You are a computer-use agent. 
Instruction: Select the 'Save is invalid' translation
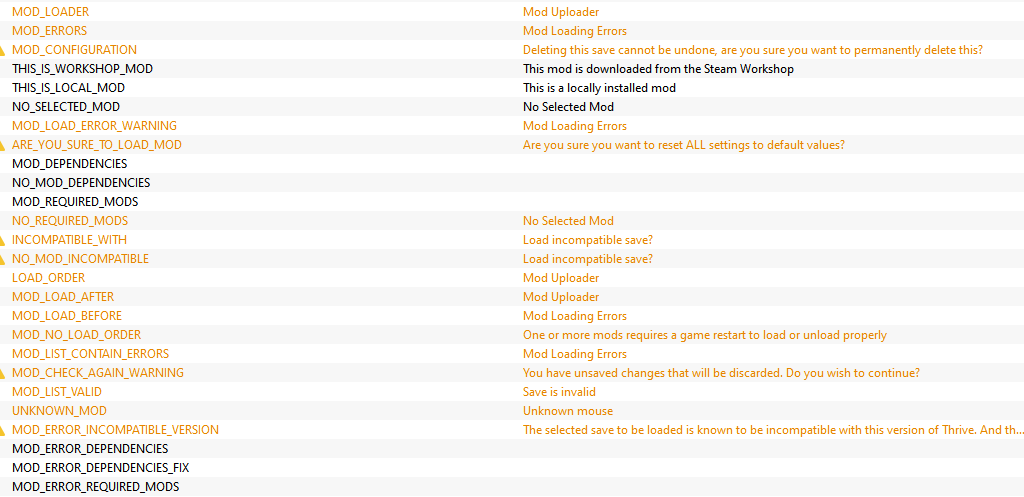559,392
